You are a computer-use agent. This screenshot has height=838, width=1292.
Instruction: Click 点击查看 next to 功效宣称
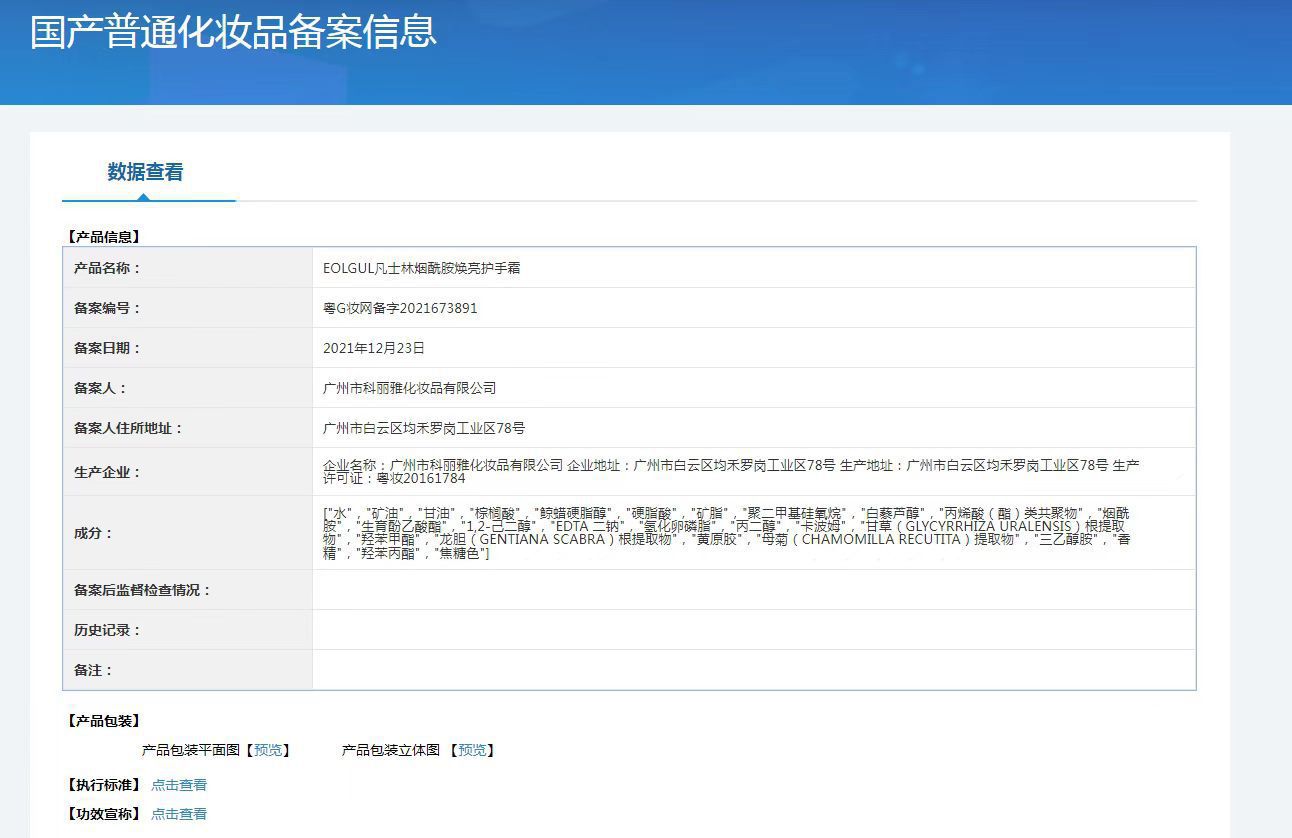179,814
